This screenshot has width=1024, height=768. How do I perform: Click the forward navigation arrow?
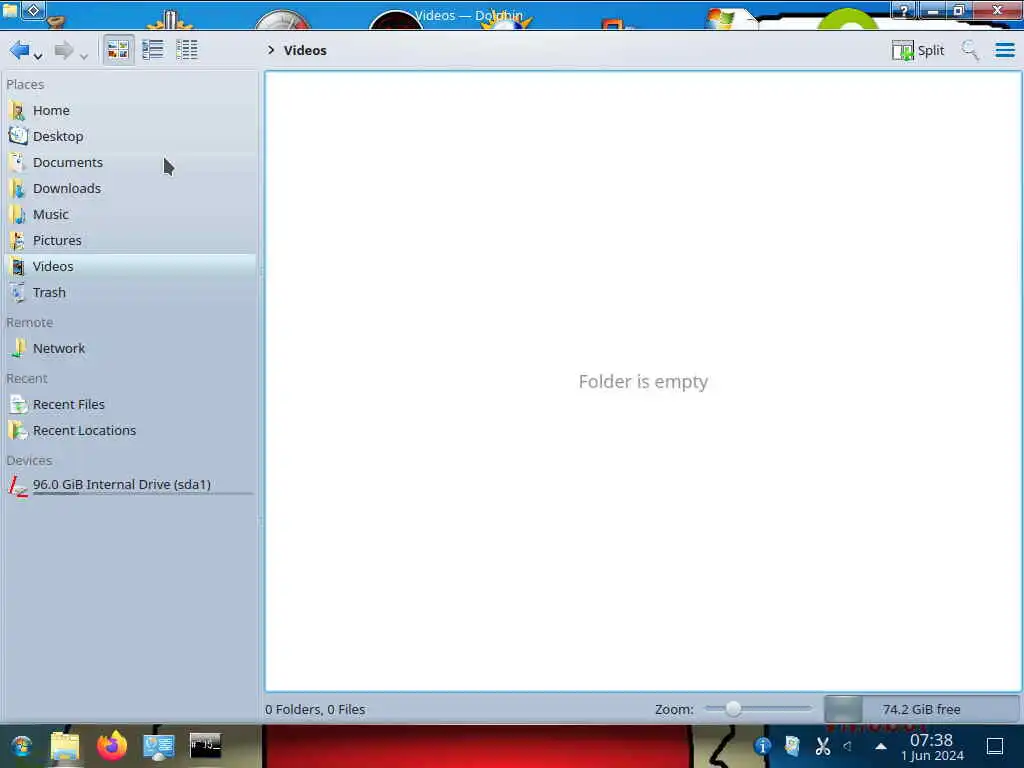point(64,50)
